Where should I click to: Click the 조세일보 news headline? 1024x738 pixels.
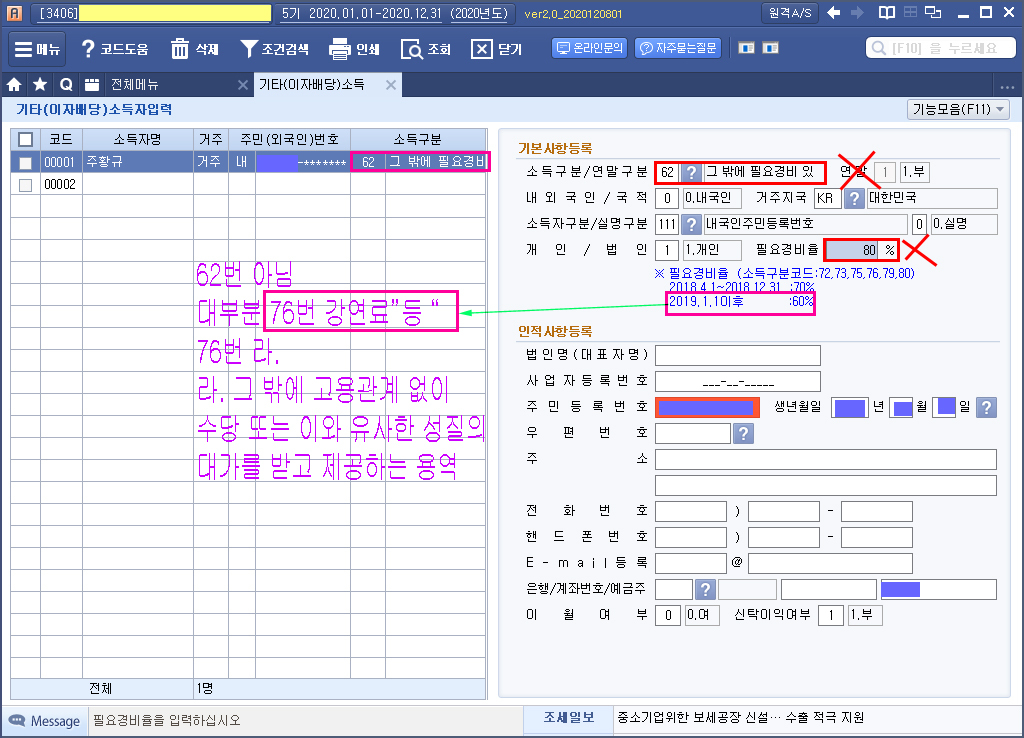click(740, 718)
